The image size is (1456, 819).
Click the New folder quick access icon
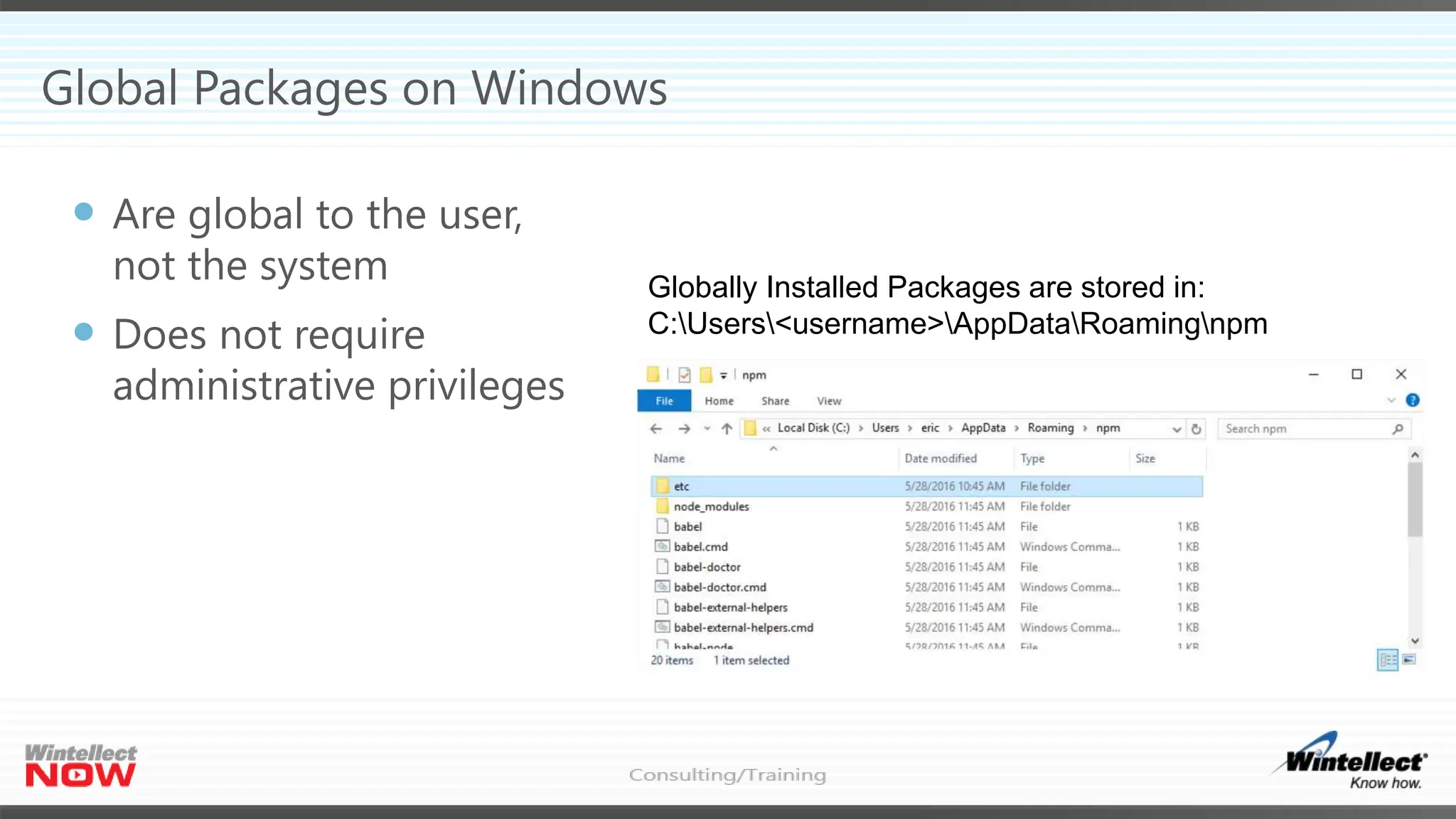point(706,375)
